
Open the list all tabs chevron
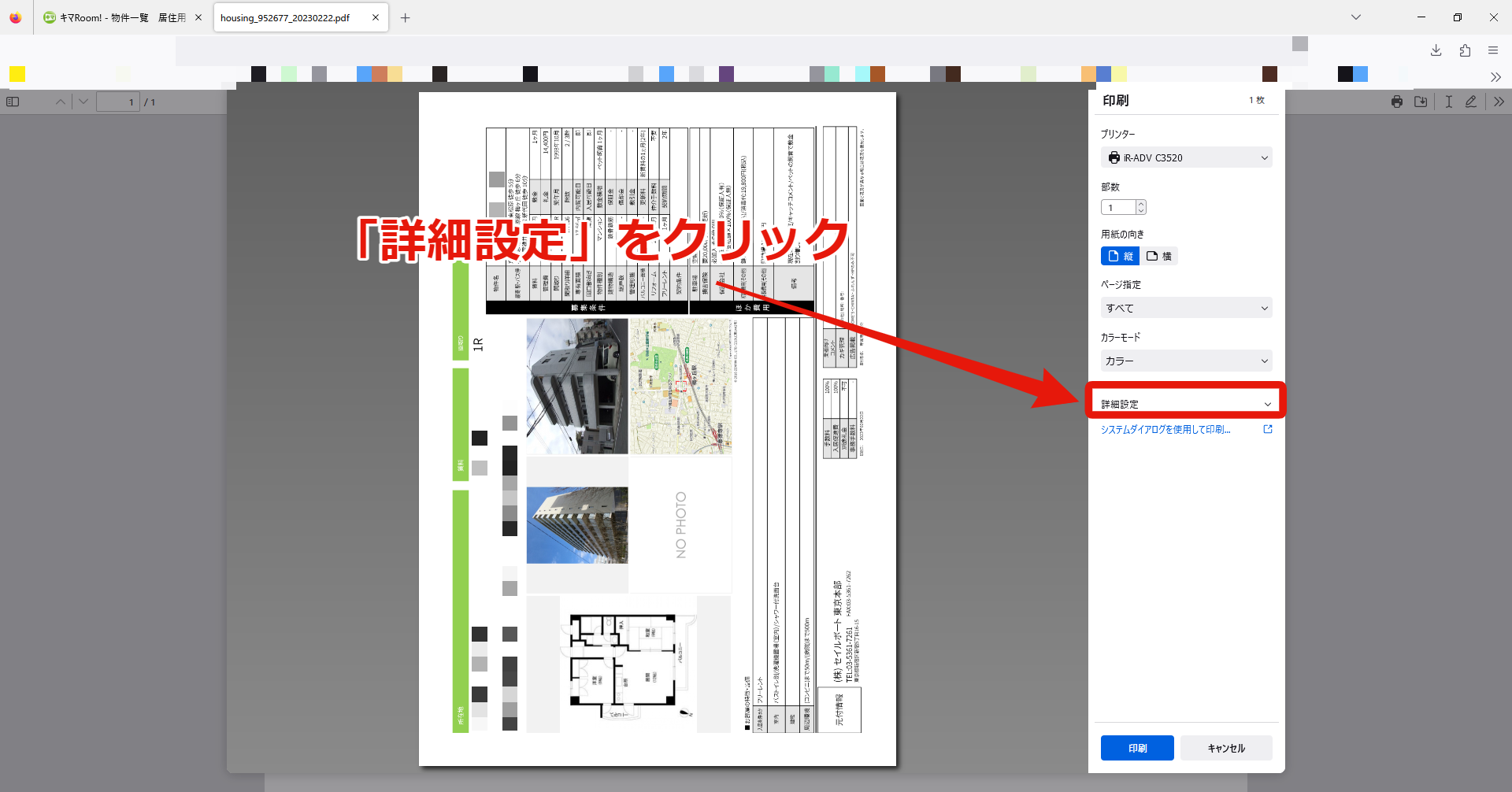coord(1356,17)
